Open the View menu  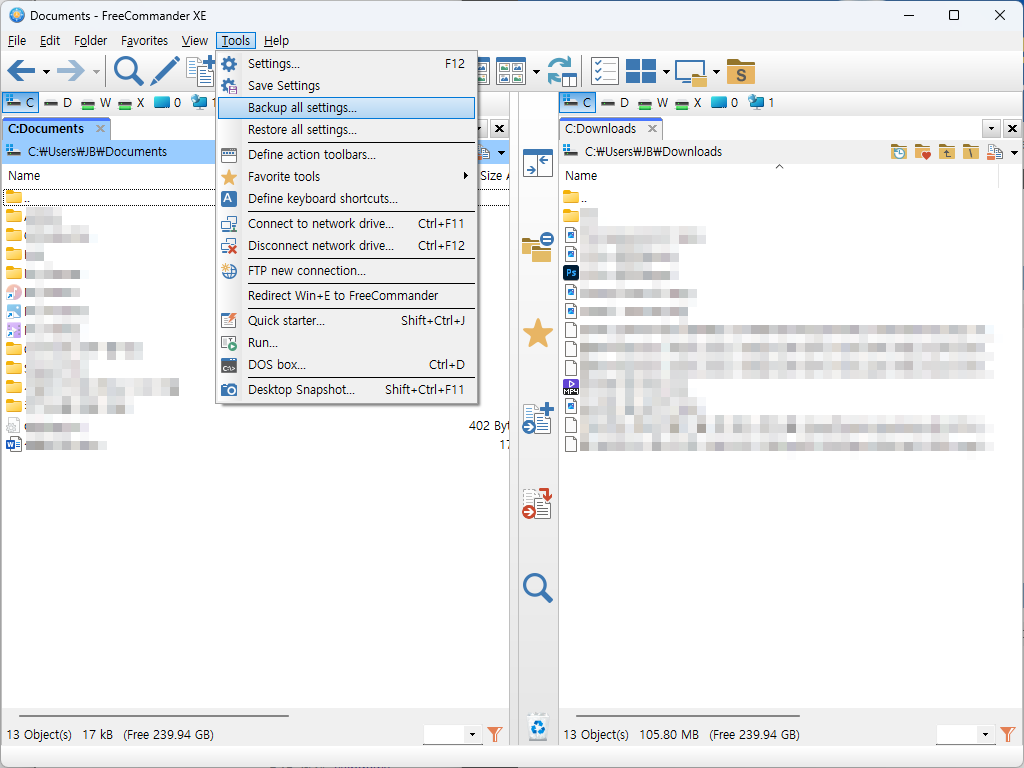pyautogui.click(x=195, y=40)
